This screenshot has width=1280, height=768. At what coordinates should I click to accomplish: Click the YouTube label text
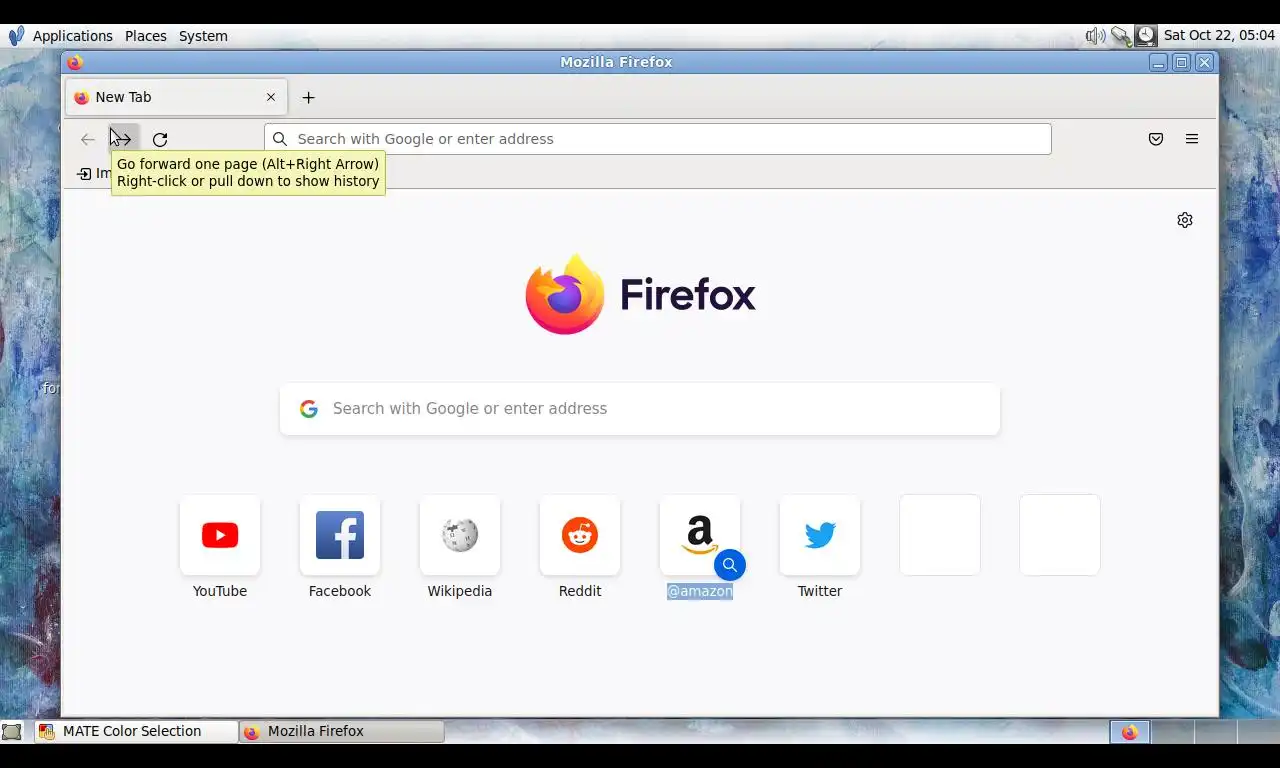click(220, 591)
